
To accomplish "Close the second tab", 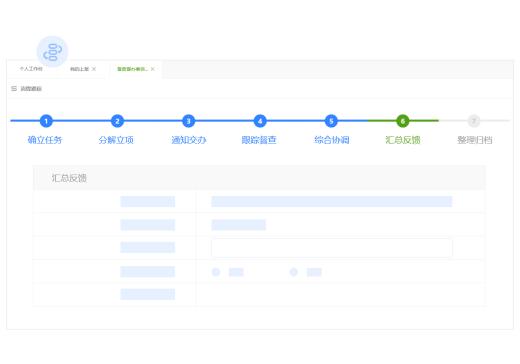I will [94, 69].
